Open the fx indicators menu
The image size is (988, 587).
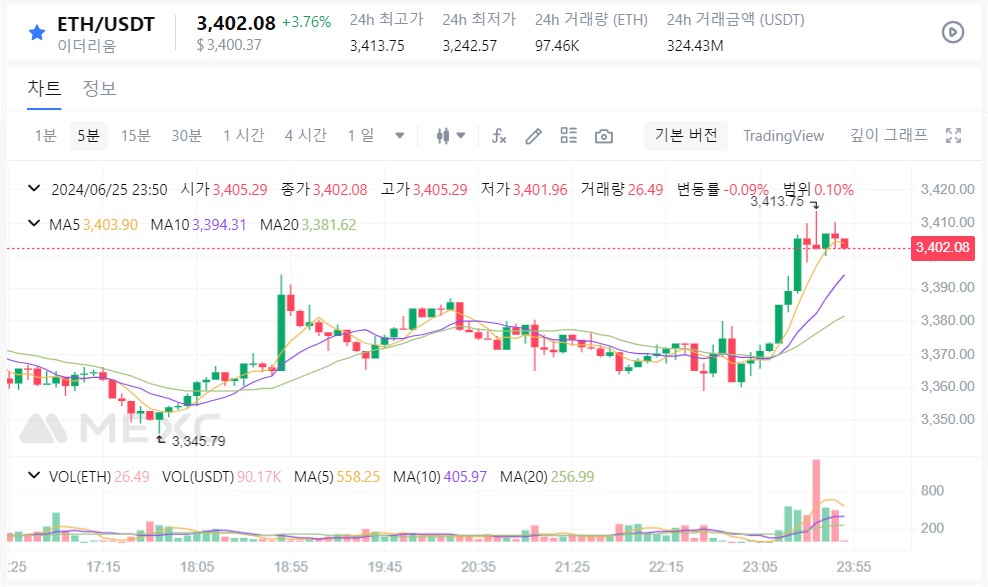(499, 135)
